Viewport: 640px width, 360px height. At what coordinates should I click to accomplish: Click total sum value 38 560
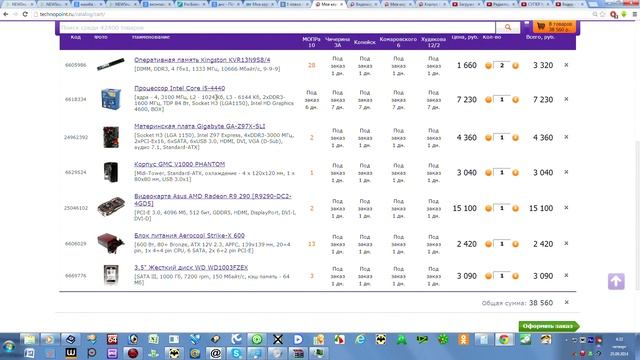541,303
